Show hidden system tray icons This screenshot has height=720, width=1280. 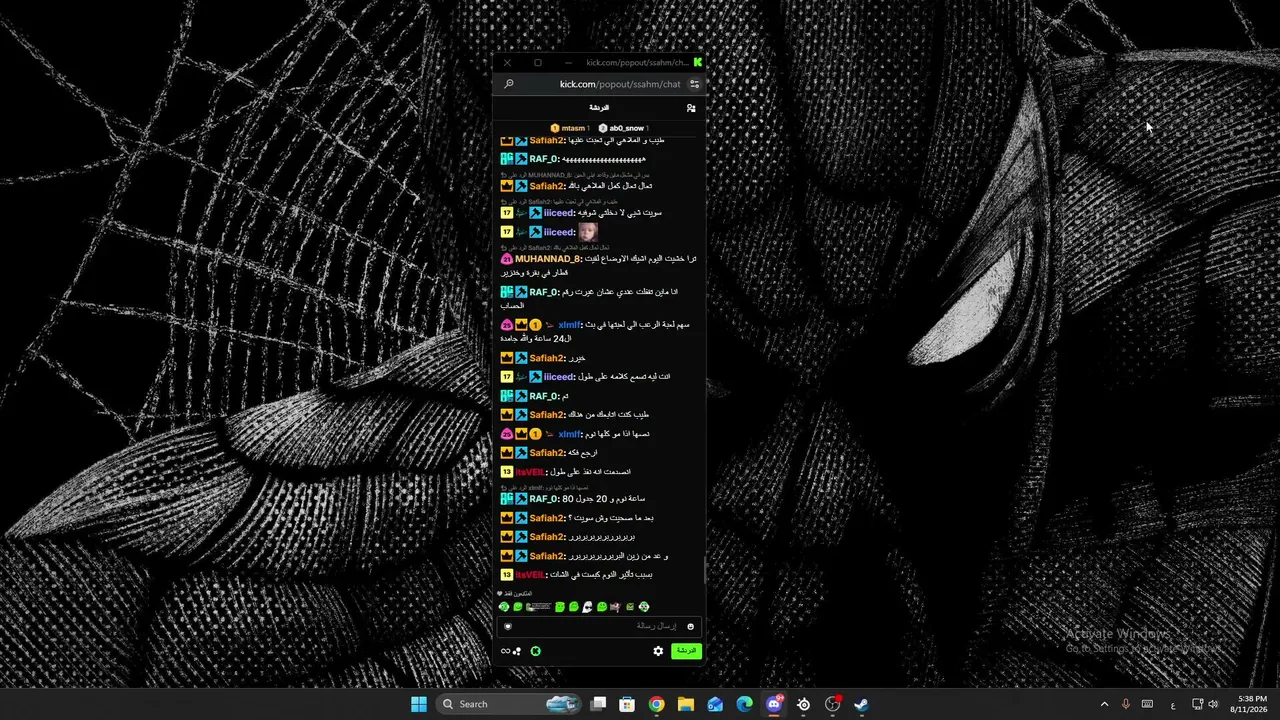click(x=1104, y=704)
